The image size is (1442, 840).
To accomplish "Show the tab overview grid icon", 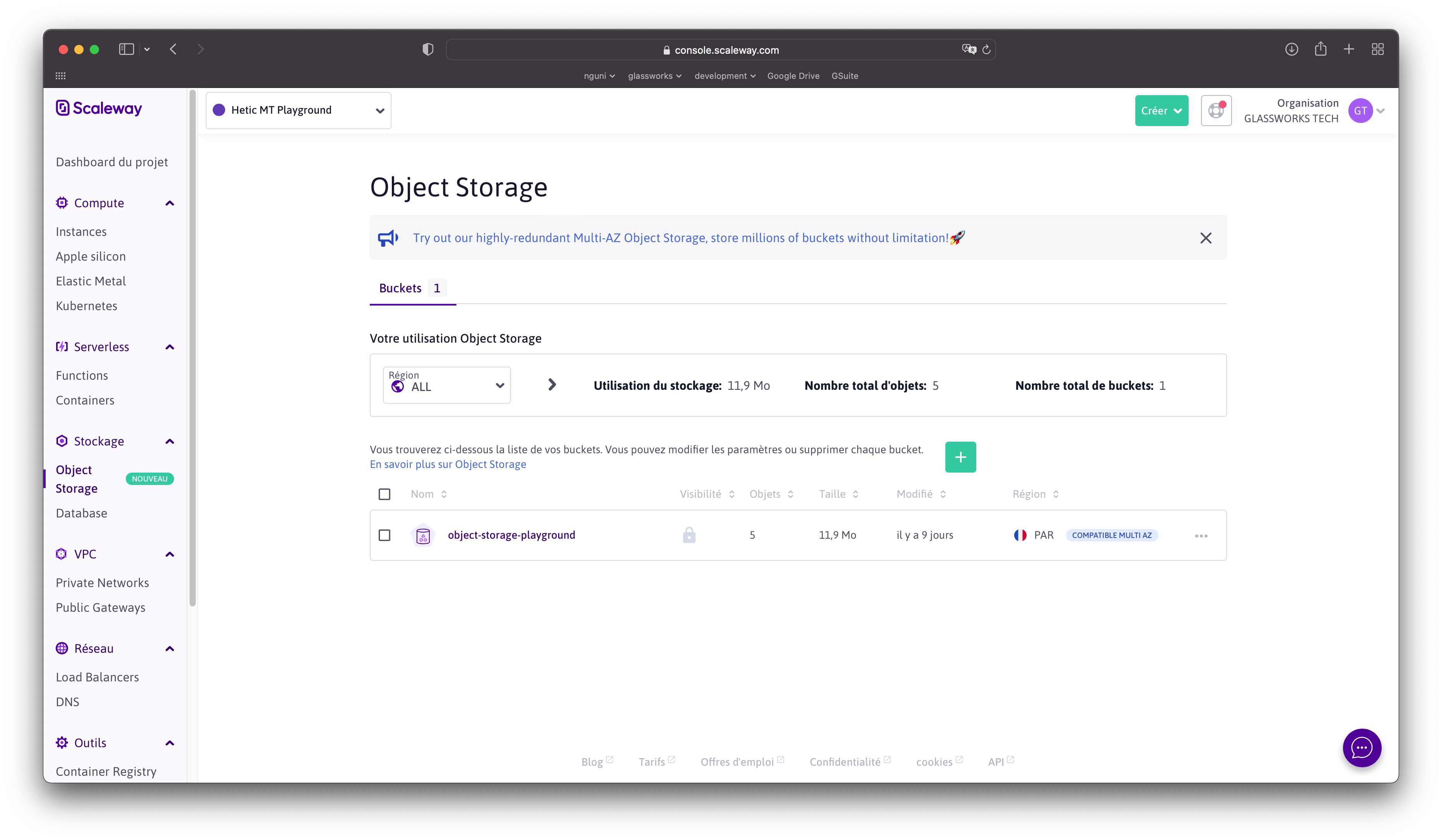I will pyautogui.click(x=1377, y=49).
